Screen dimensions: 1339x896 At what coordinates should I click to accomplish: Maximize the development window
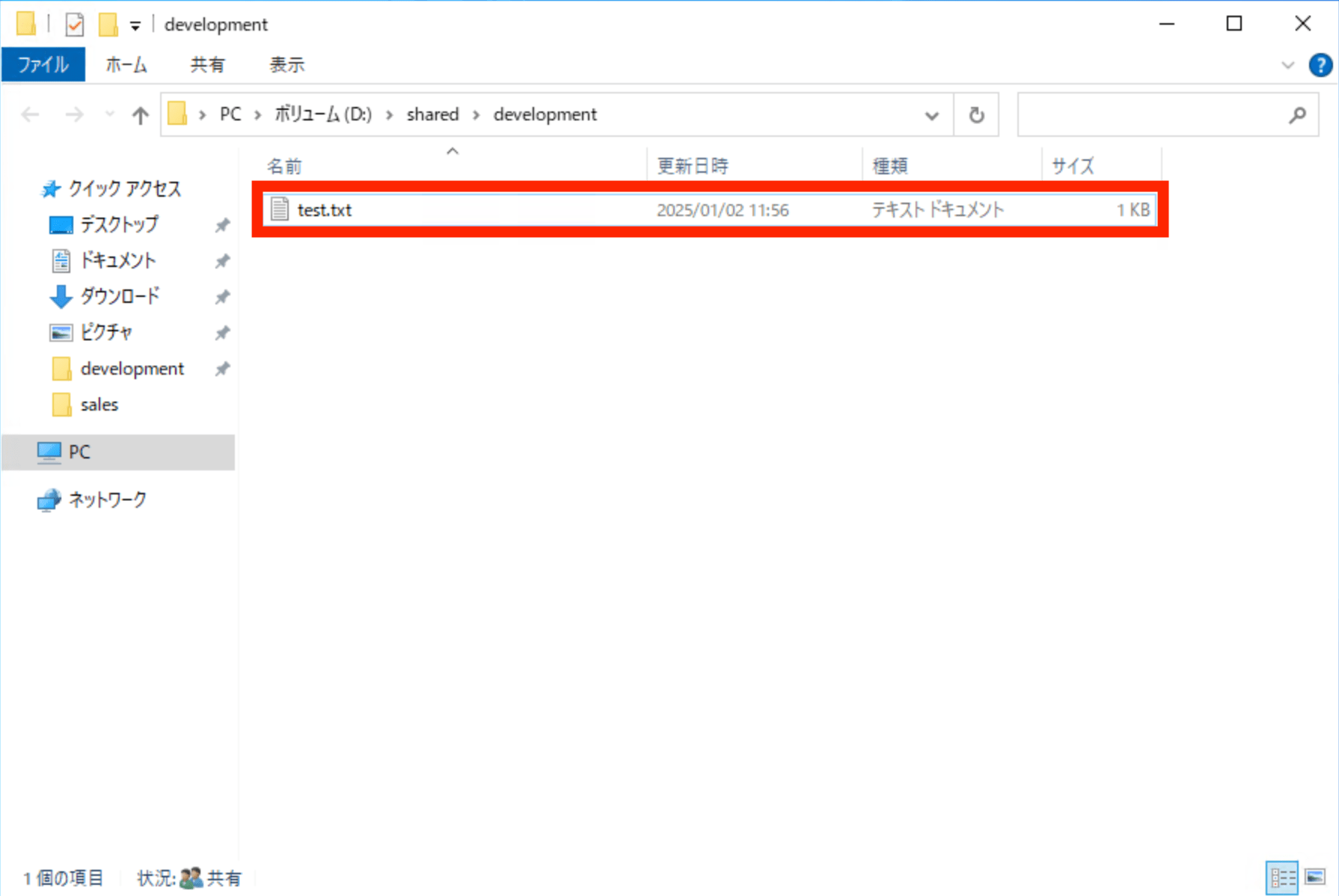click(x=1234, y=24)
